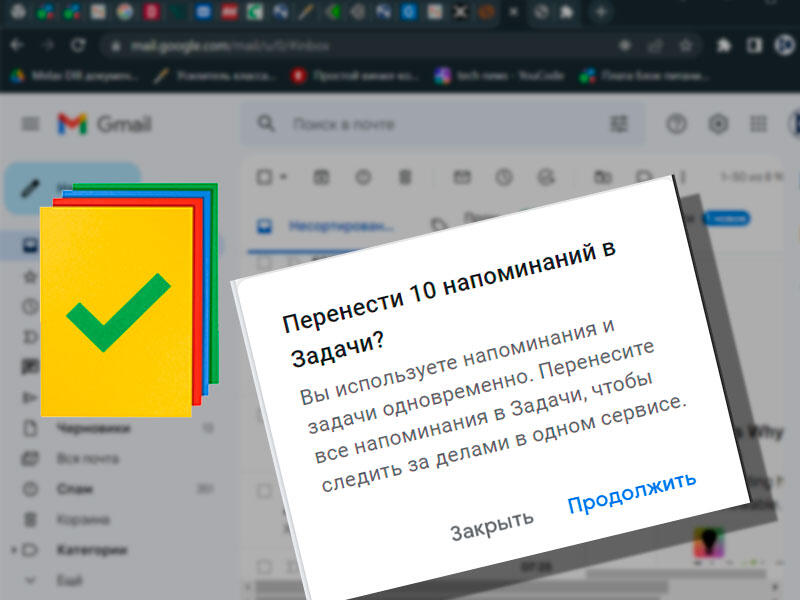The image size is (800, 600).
Task: Open the browser extensions puzzle icon
Action: coord(723,45)
